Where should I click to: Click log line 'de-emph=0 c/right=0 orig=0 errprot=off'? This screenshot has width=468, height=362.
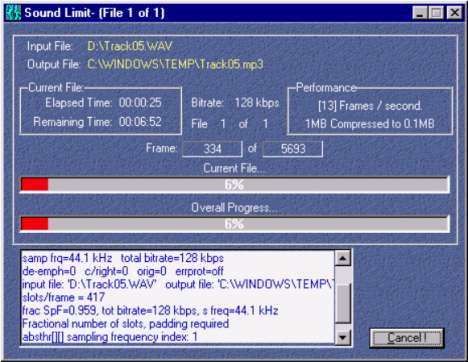[123, 271]
